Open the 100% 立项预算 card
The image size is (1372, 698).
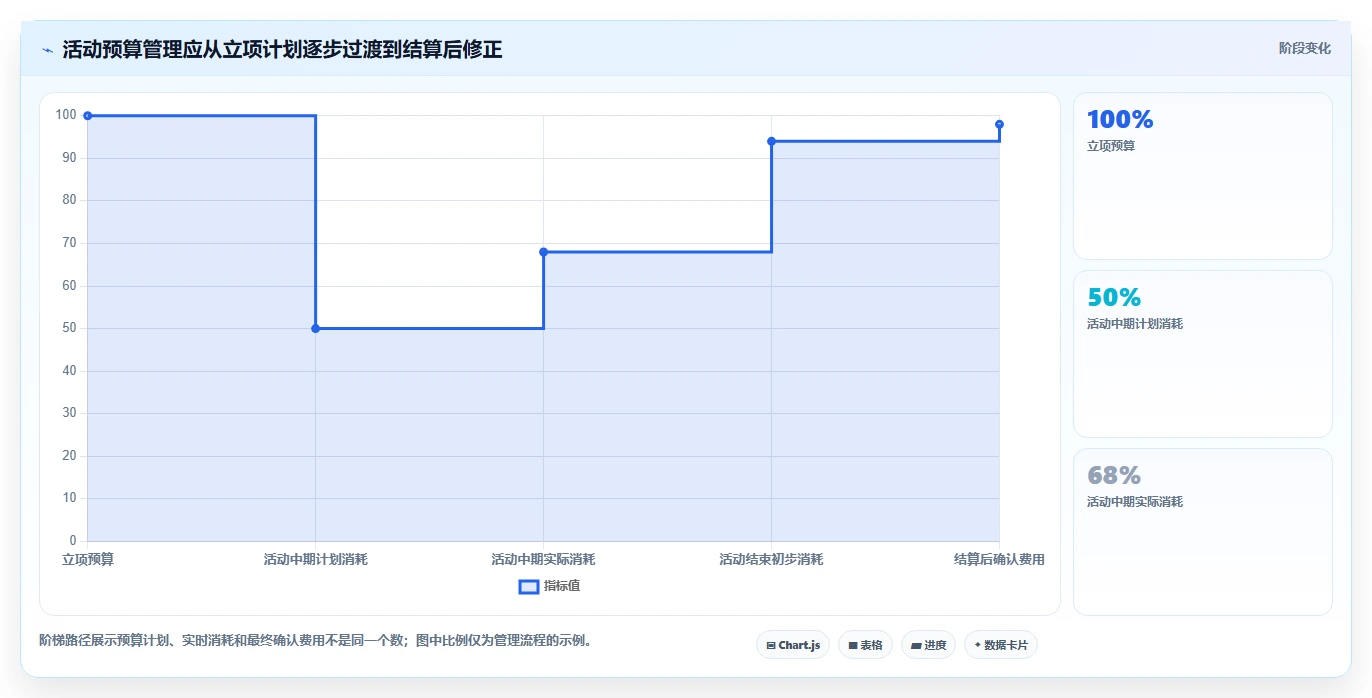[1203, 176]
